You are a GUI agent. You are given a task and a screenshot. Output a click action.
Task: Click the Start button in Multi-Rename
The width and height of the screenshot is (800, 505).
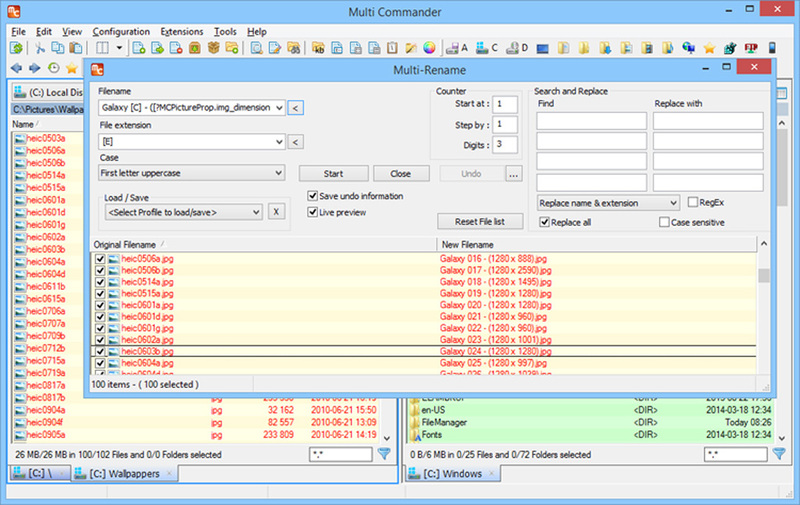pyautogui.click(x=333, y=173)
